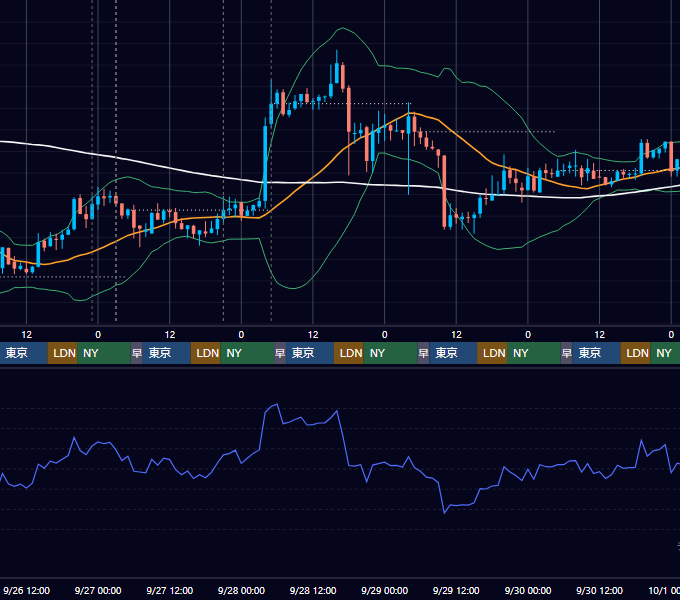Screen dimensions: 680x600
Task: Select the LDN session block on 9/28
Action: tap(349, 353)
